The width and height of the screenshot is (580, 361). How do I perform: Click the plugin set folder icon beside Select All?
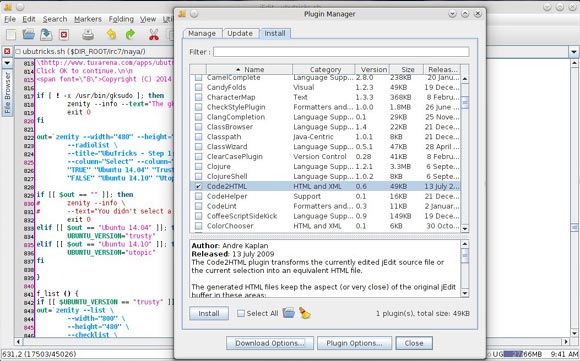click(289, 313)
